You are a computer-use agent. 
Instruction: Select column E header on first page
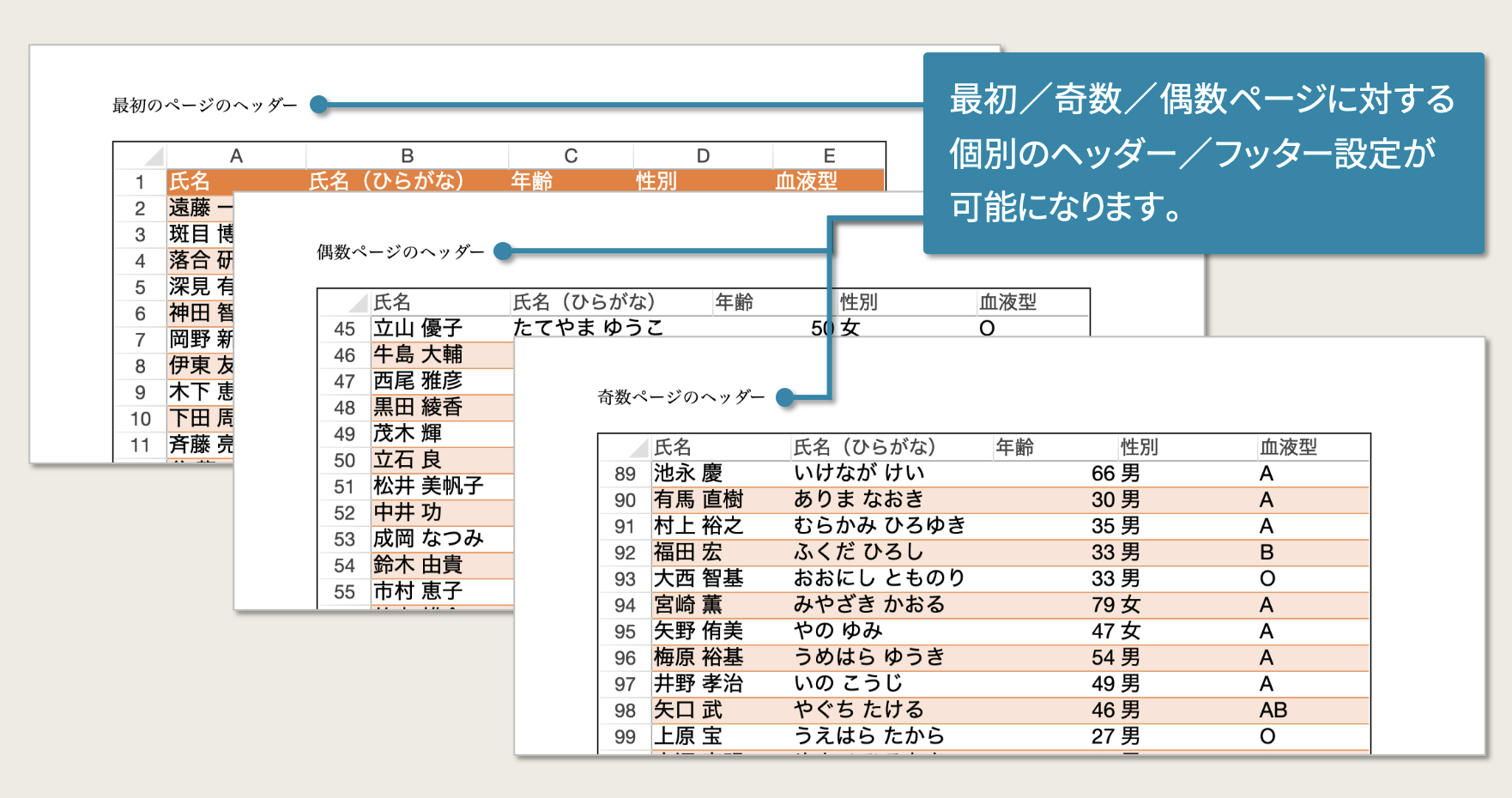829,156
